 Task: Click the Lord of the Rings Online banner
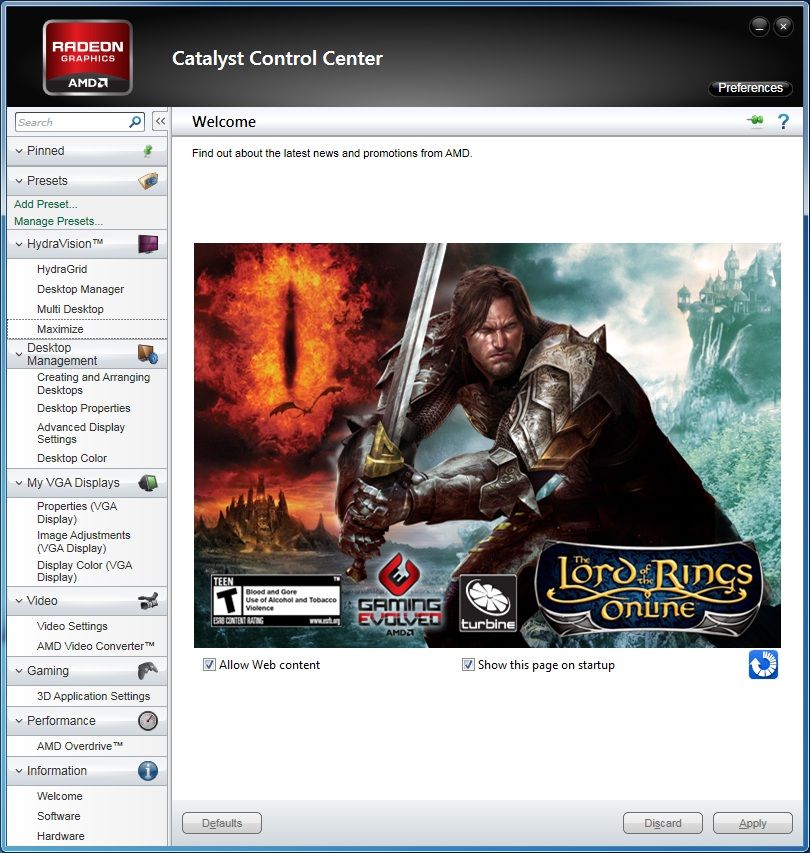487,445
